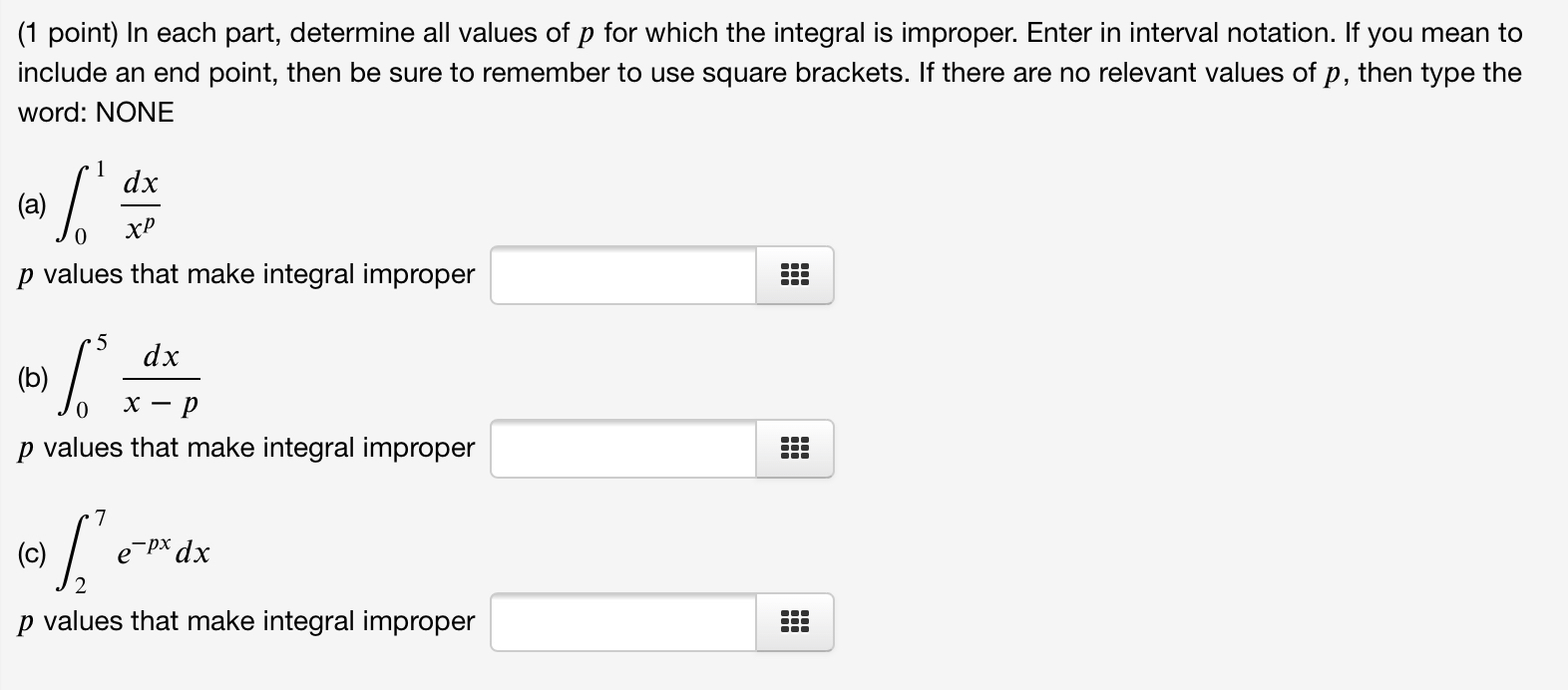
Task: Click the label 'p values that make integral improper' under (b)
Action: pos(244,448)
